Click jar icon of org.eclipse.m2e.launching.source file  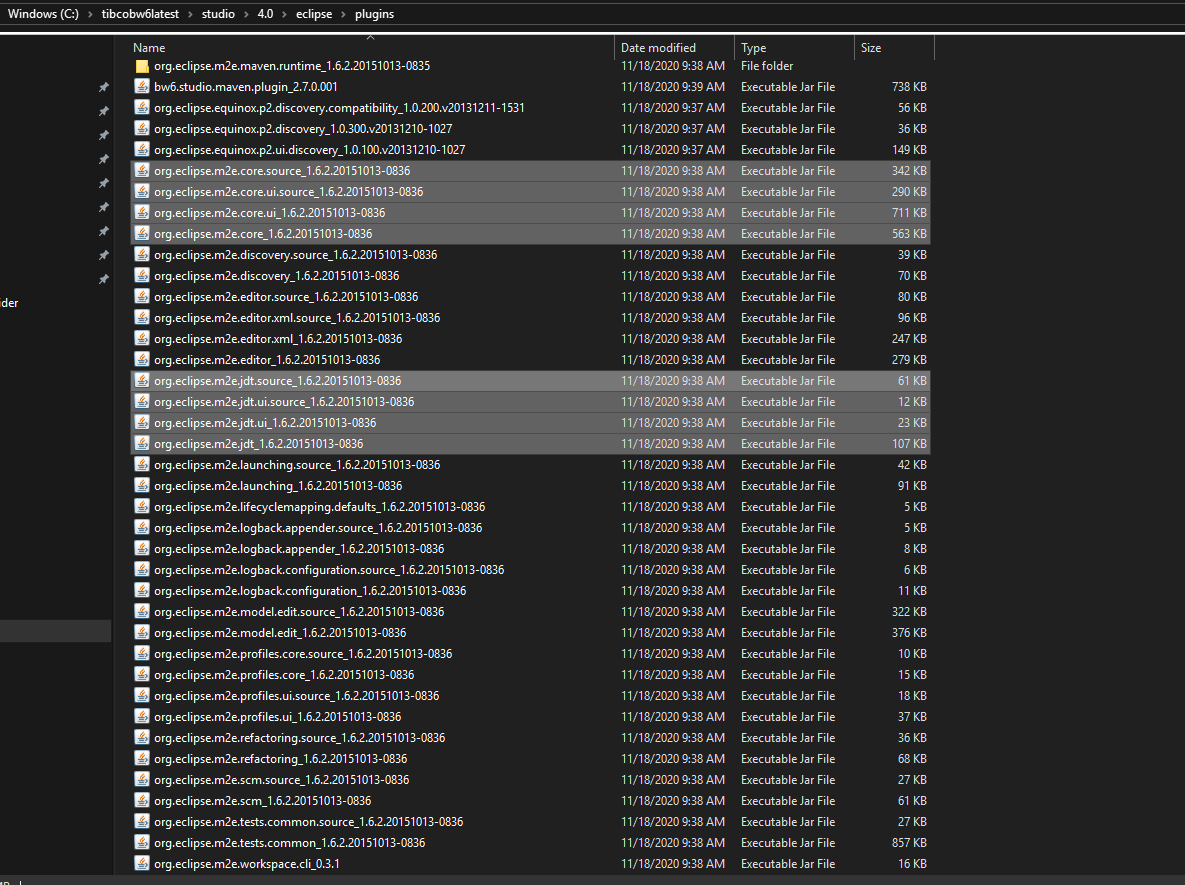[141, 465]
